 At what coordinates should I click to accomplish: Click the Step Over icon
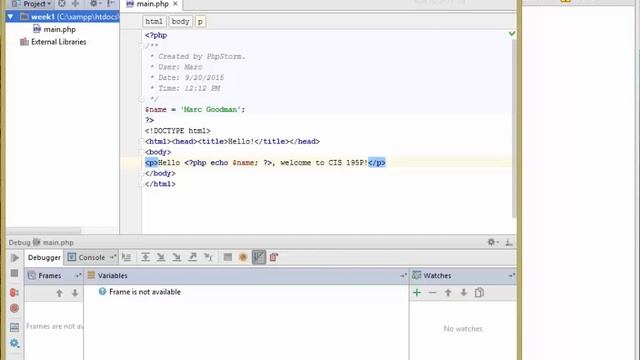(145, 257)
